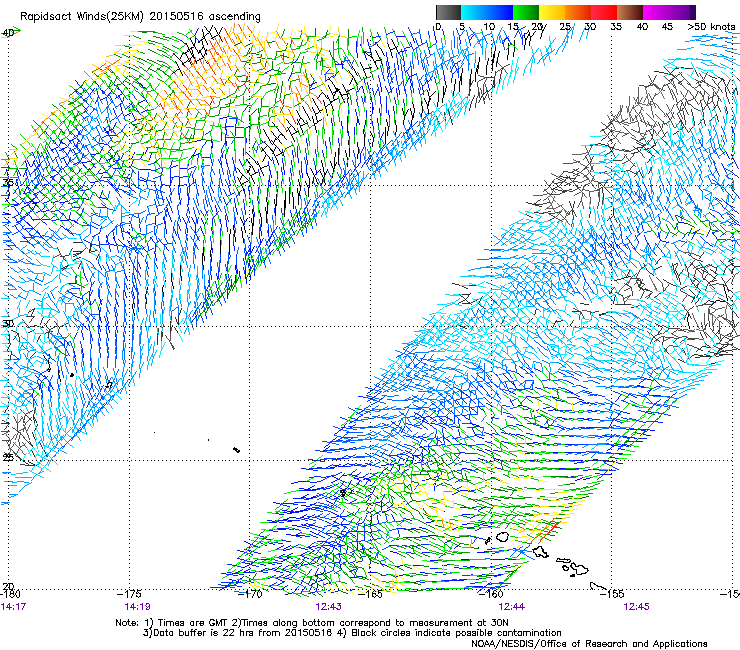Image resolution: width=740 pixels, height=650 pixels.
Task: Select the gray 0-5 knots legend swatch
Action: 448,12
